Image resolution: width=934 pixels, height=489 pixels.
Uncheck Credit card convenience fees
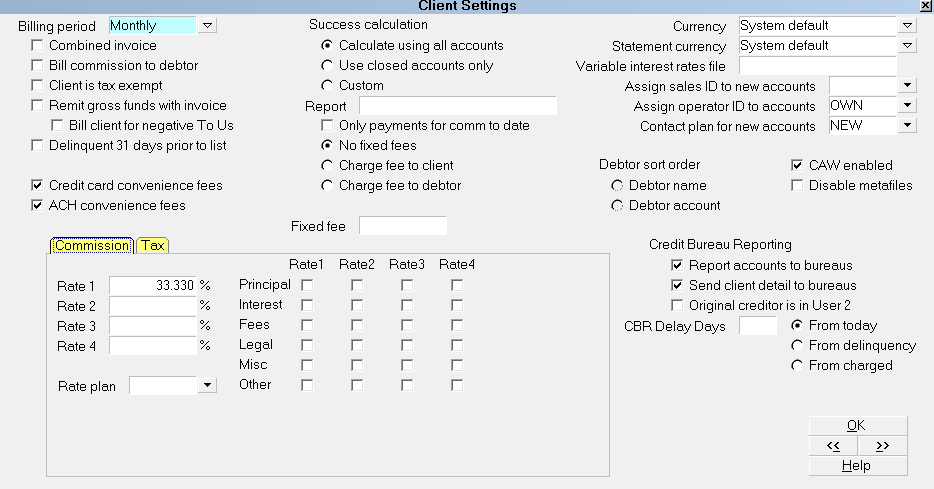click(x=37, y=185)
